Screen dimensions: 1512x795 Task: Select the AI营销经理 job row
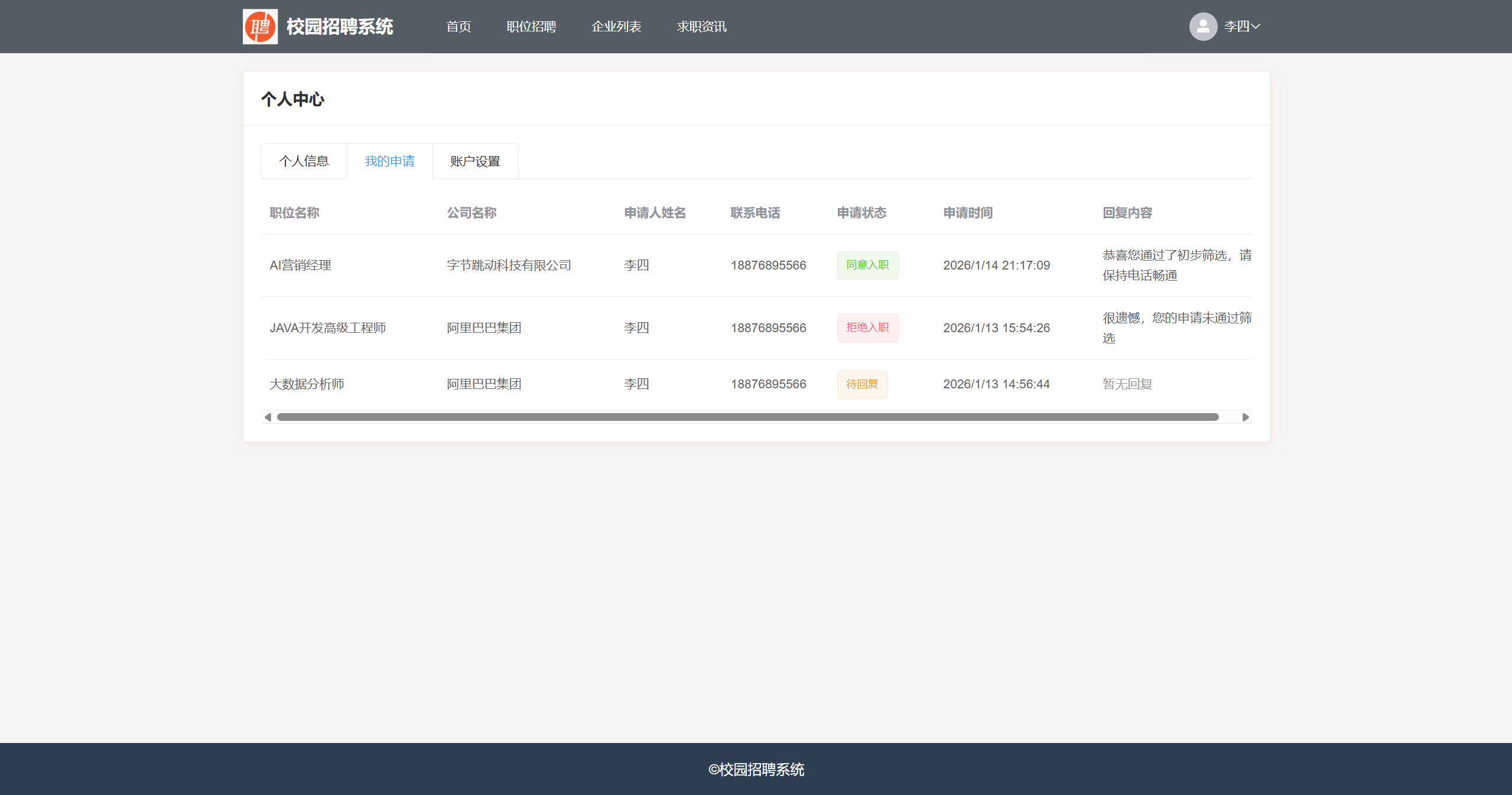(x=300, y=265)
